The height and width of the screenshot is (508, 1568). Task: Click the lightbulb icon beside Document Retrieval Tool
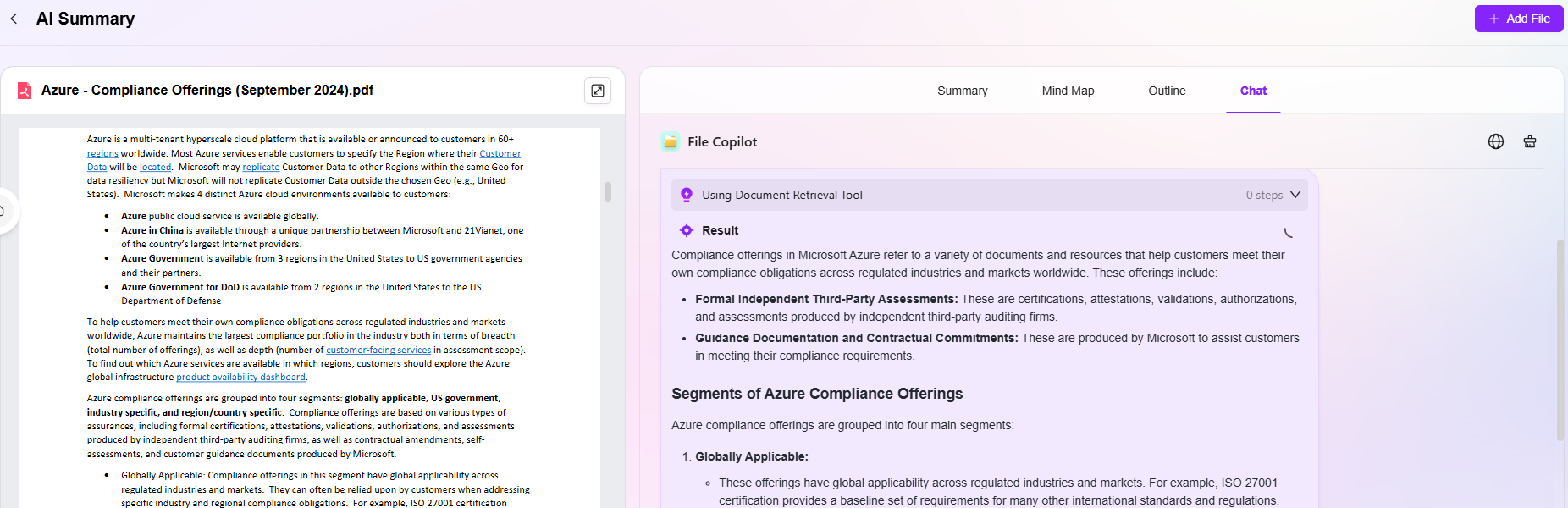[x=687, y=195]
